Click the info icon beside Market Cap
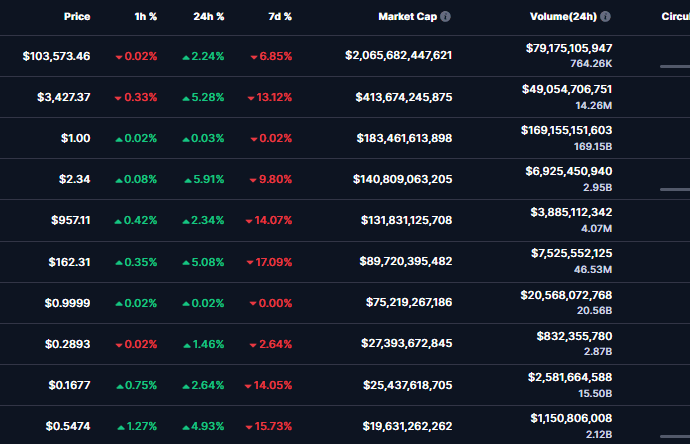690x444 pixels. [445, 17]
